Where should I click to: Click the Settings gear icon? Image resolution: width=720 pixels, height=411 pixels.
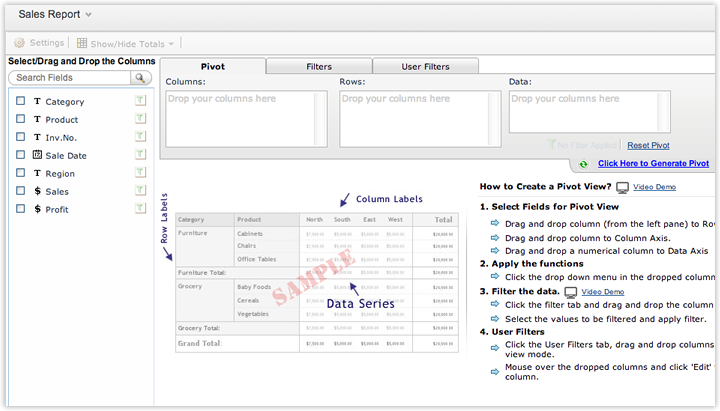20,43
